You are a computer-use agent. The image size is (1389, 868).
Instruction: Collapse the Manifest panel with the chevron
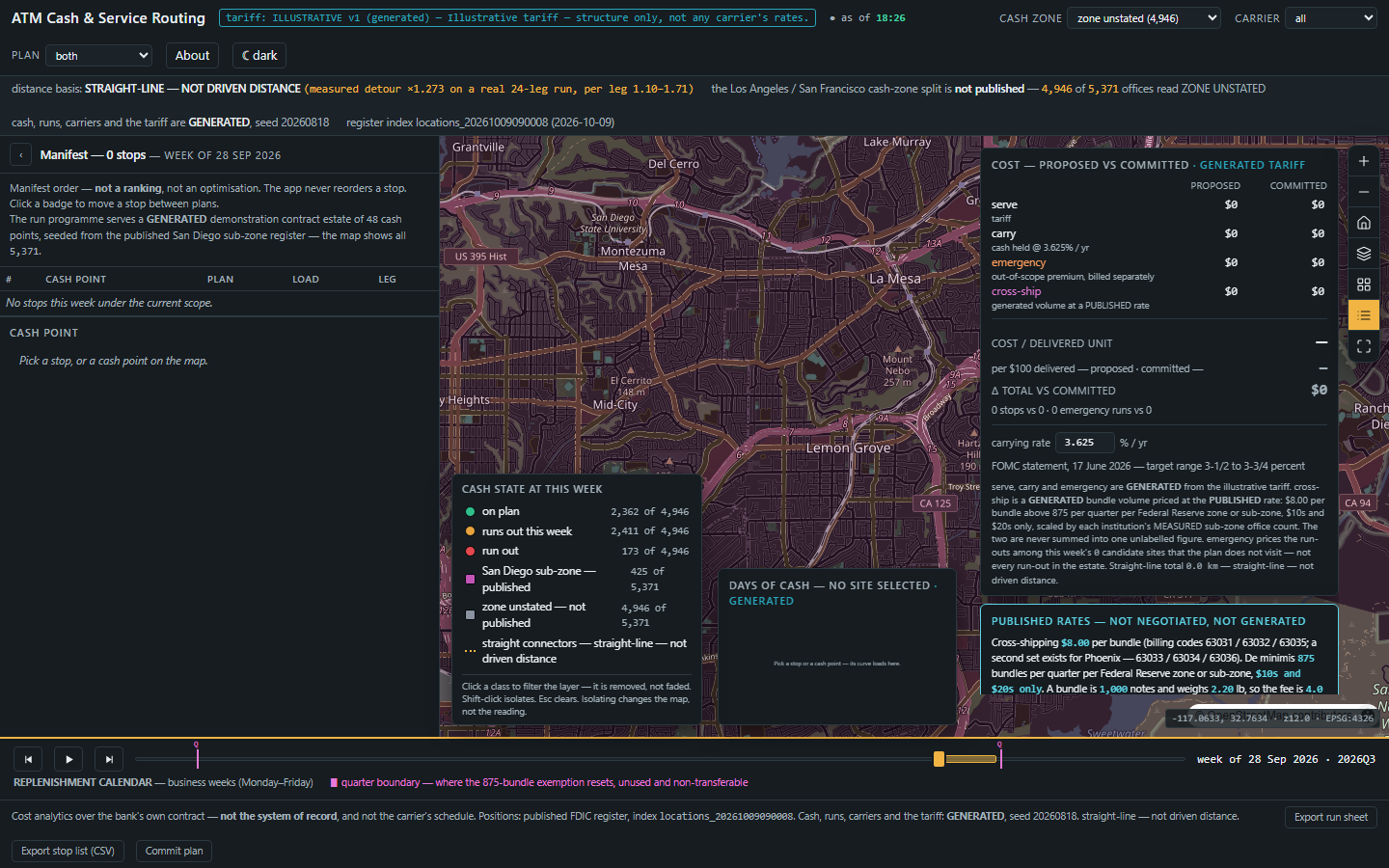pyautogui.click(x=21, y=155)
